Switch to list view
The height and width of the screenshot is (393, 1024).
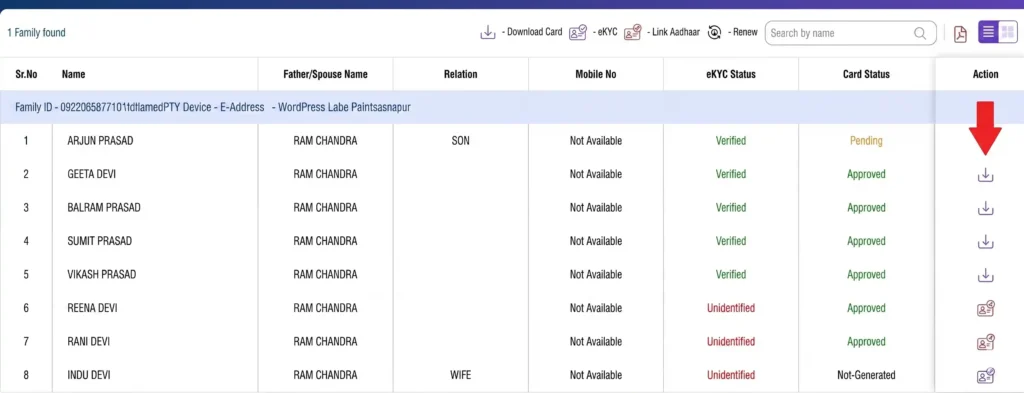pos(988,32)
